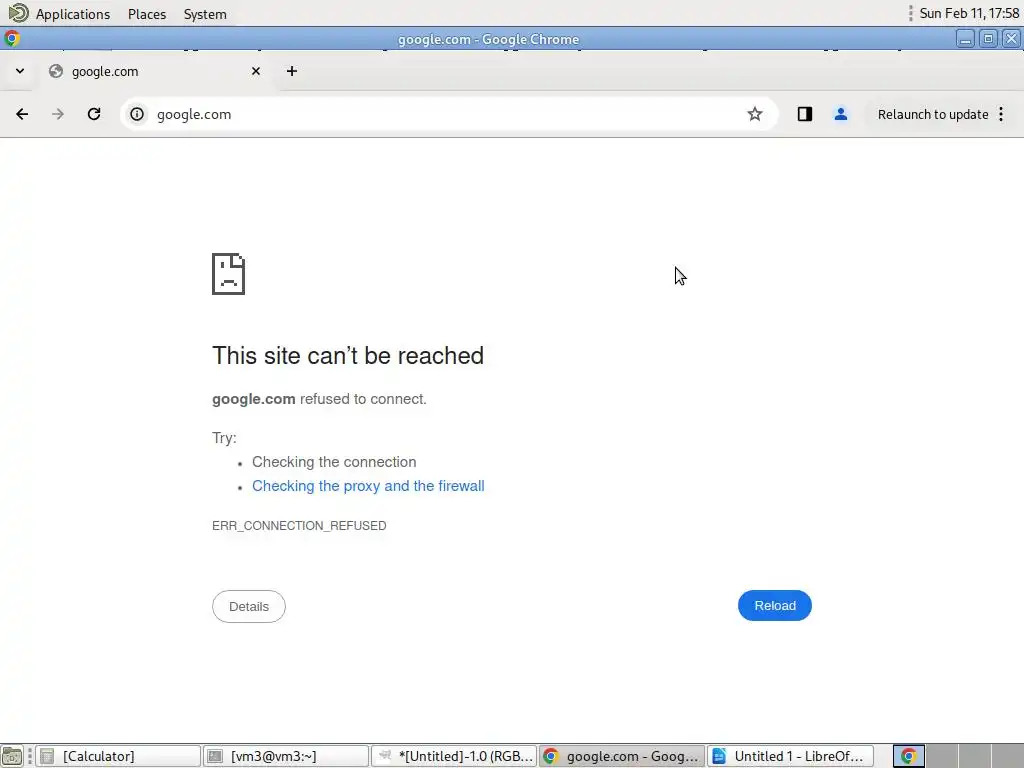Switch to the LibreOffice Untitled 1 taskbar window
The image size is (1024, 768).
tap(790, 756)
